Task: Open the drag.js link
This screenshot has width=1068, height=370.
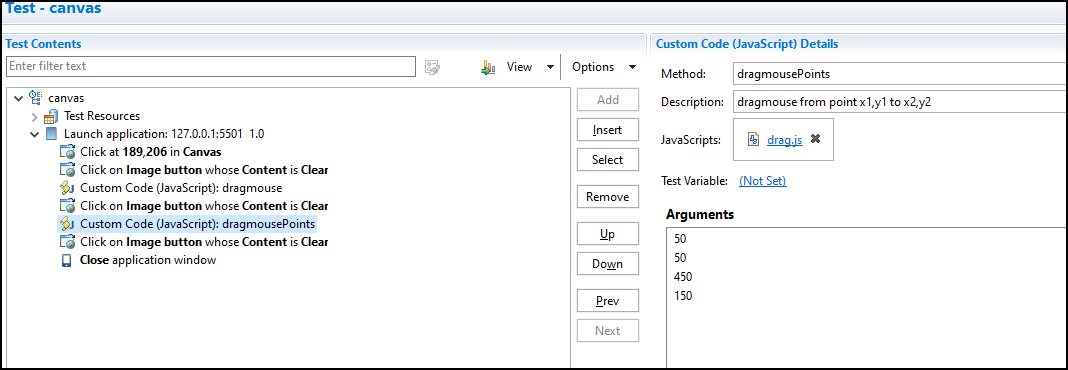Action: tap(785, 140)
